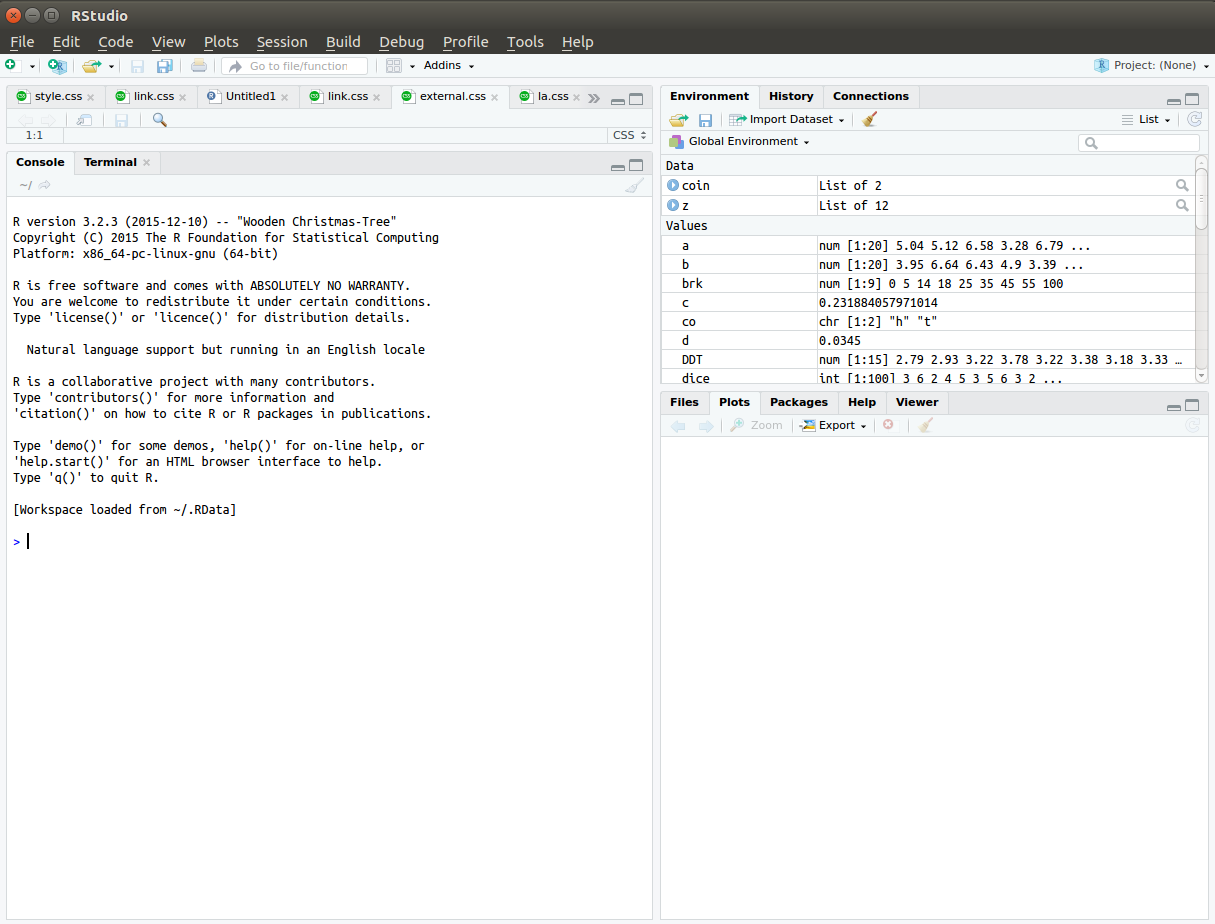Inspect the coin list with its magnifier icon
This screenshot has height=924, width=1215.
click(1182, 186)
